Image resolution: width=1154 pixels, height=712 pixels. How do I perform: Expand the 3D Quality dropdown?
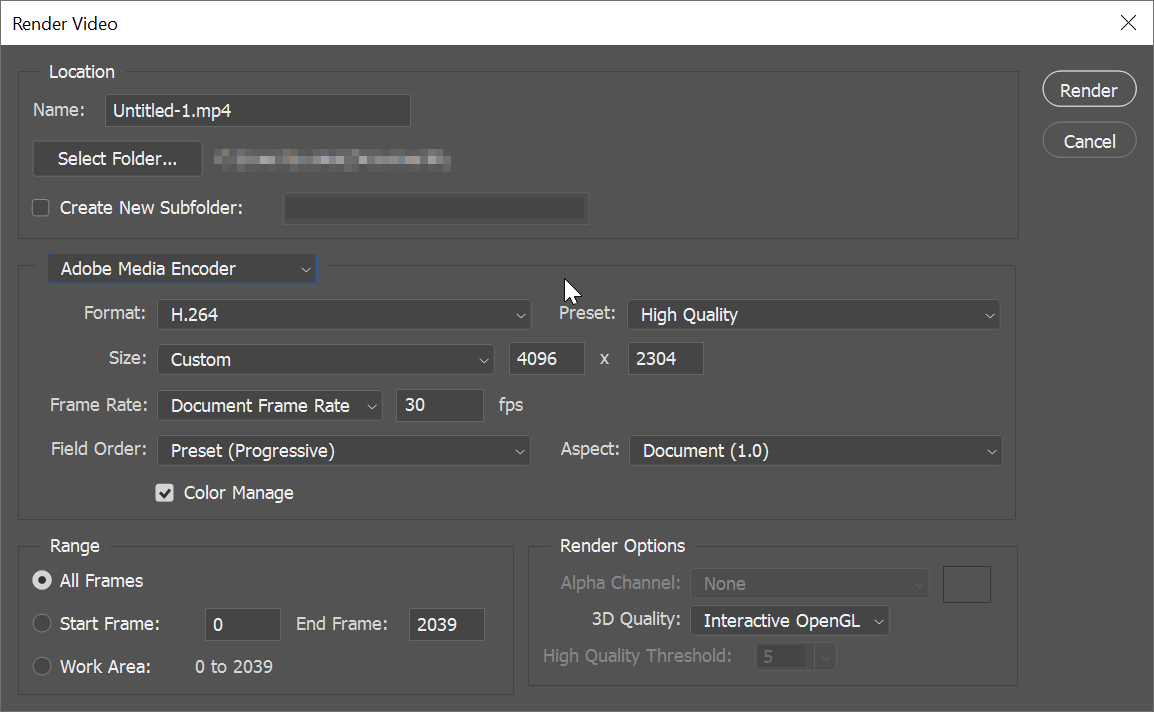coord(789,620)
